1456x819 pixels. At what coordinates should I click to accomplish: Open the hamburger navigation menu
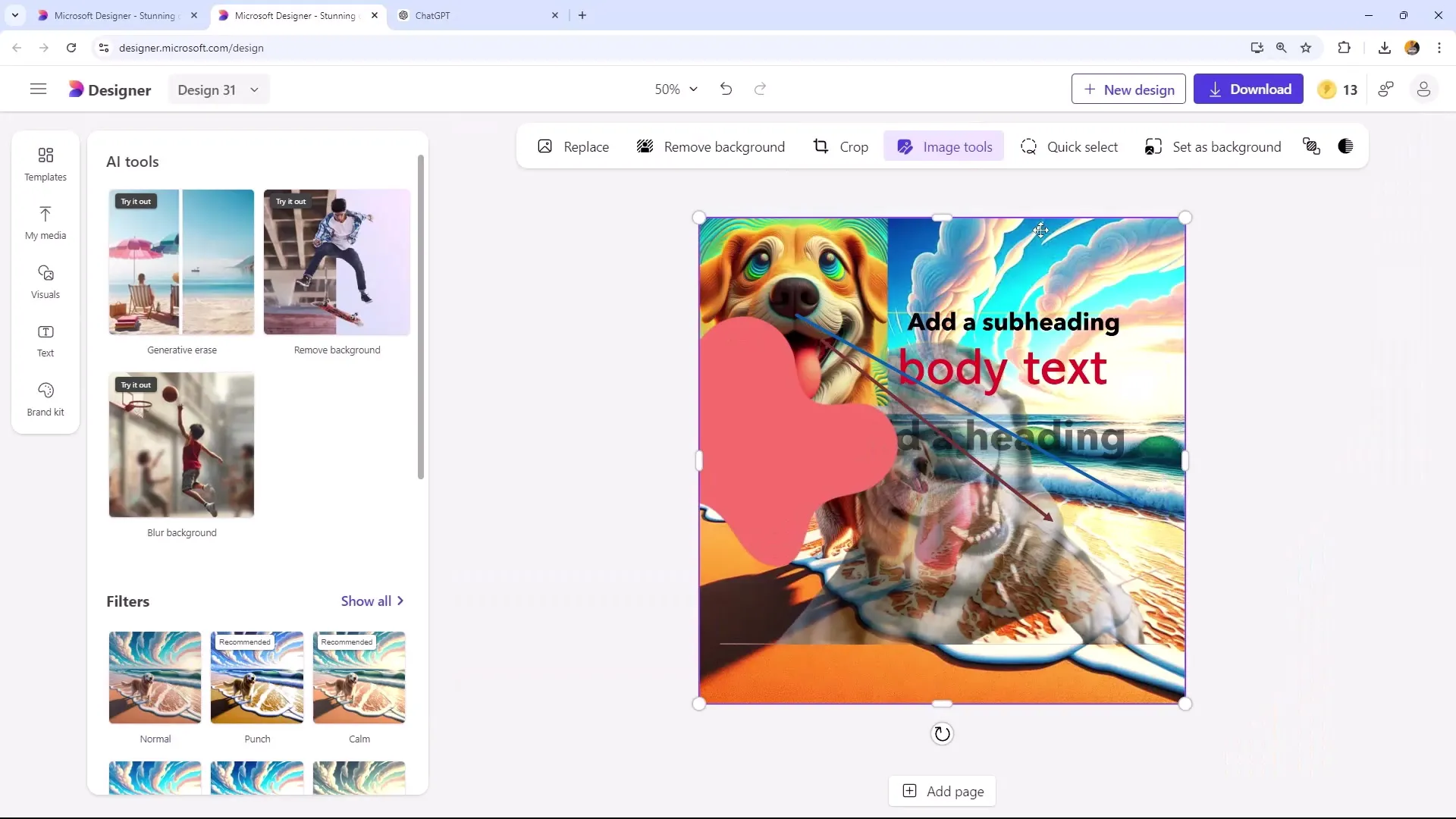[x=38, y=89]
